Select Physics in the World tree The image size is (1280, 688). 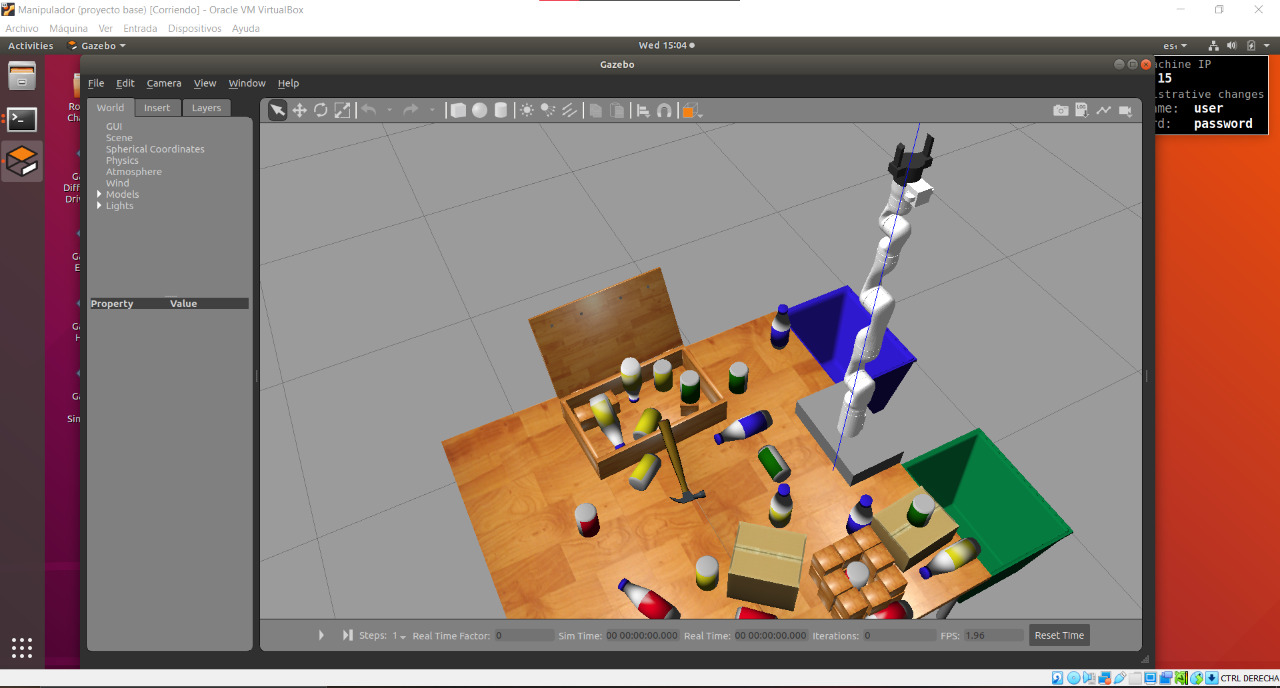pyautogui.click(x=122, y=161)
